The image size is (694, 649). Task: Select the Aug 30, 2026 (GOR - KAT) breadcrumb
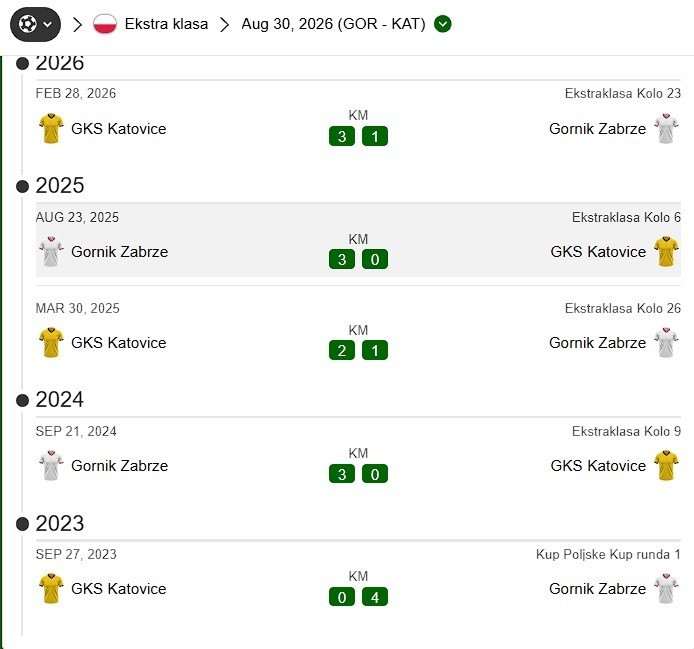333,24
